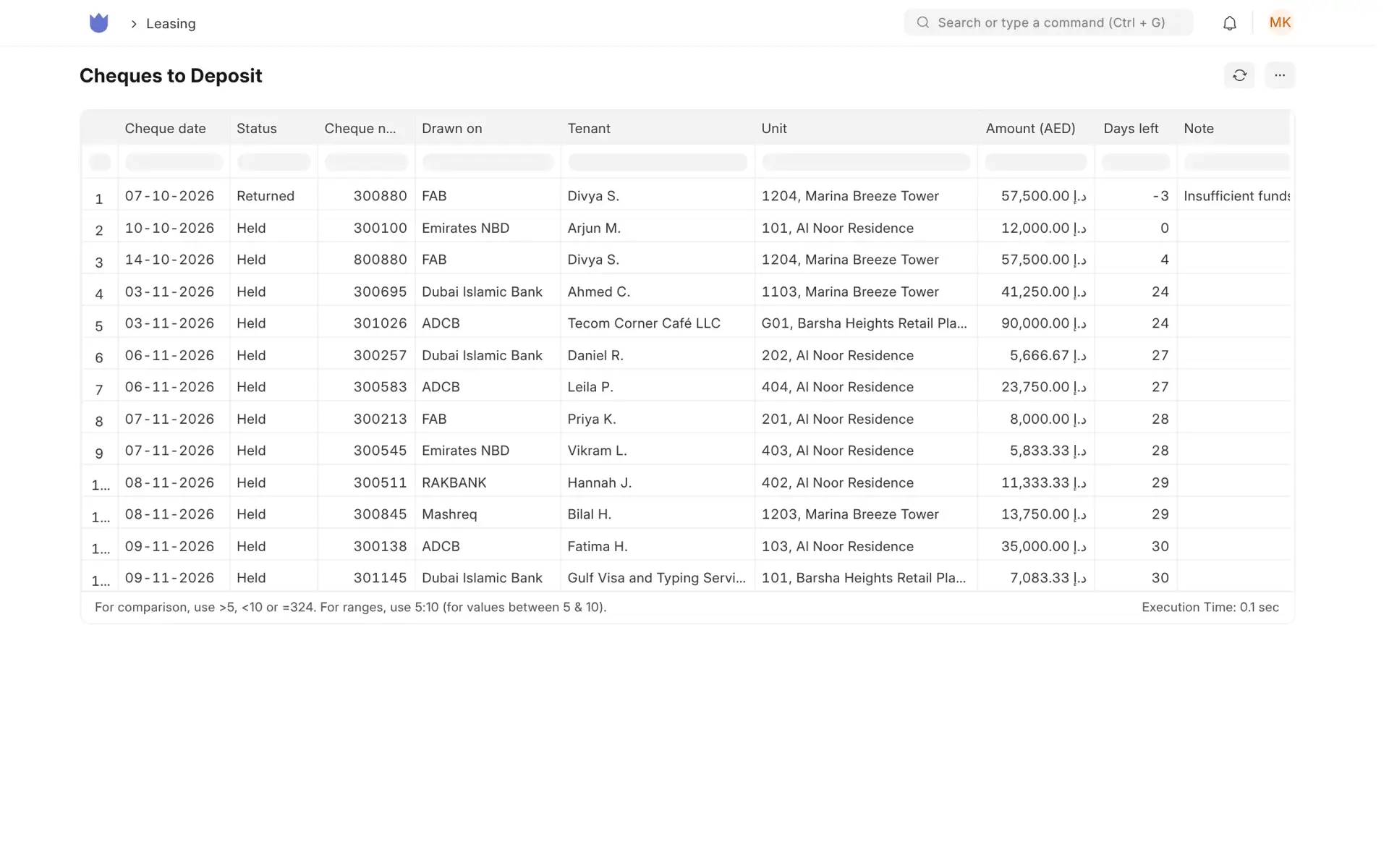
Task: Expand breadcrumb chevron before Leasing
Action: [134, 24]
